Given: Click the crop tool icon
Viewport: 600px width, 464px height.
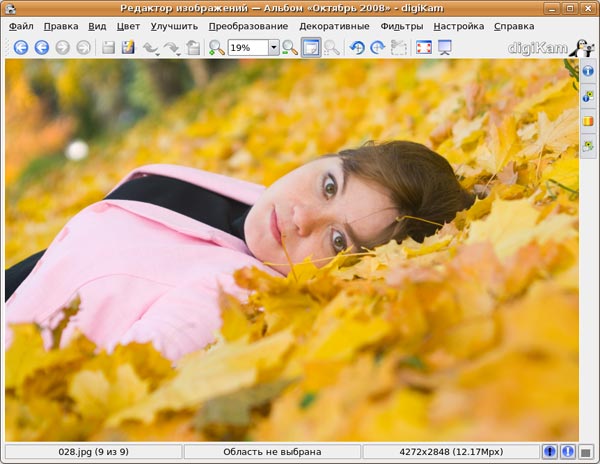Looking at the screenshot, I should pos(399,47).
